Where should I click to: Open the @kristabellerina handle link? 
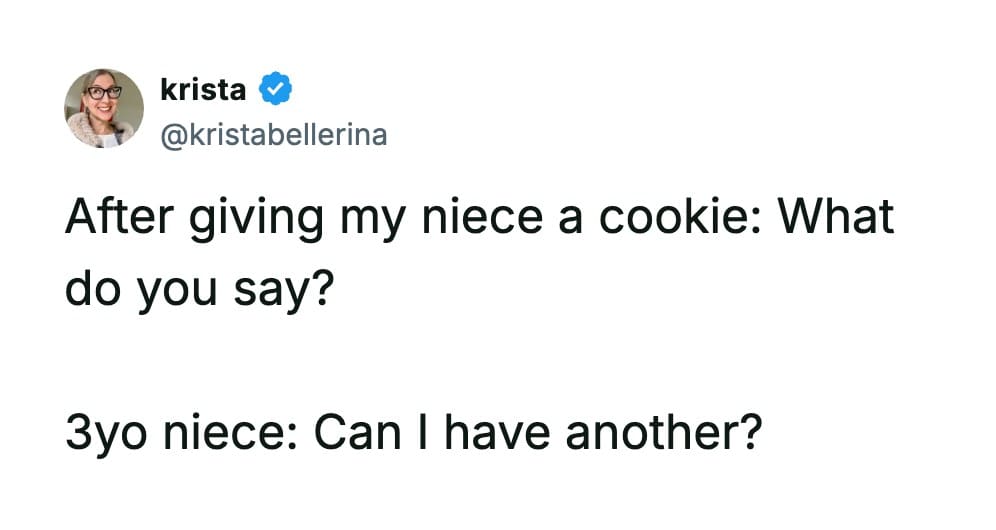click(272, 134)
